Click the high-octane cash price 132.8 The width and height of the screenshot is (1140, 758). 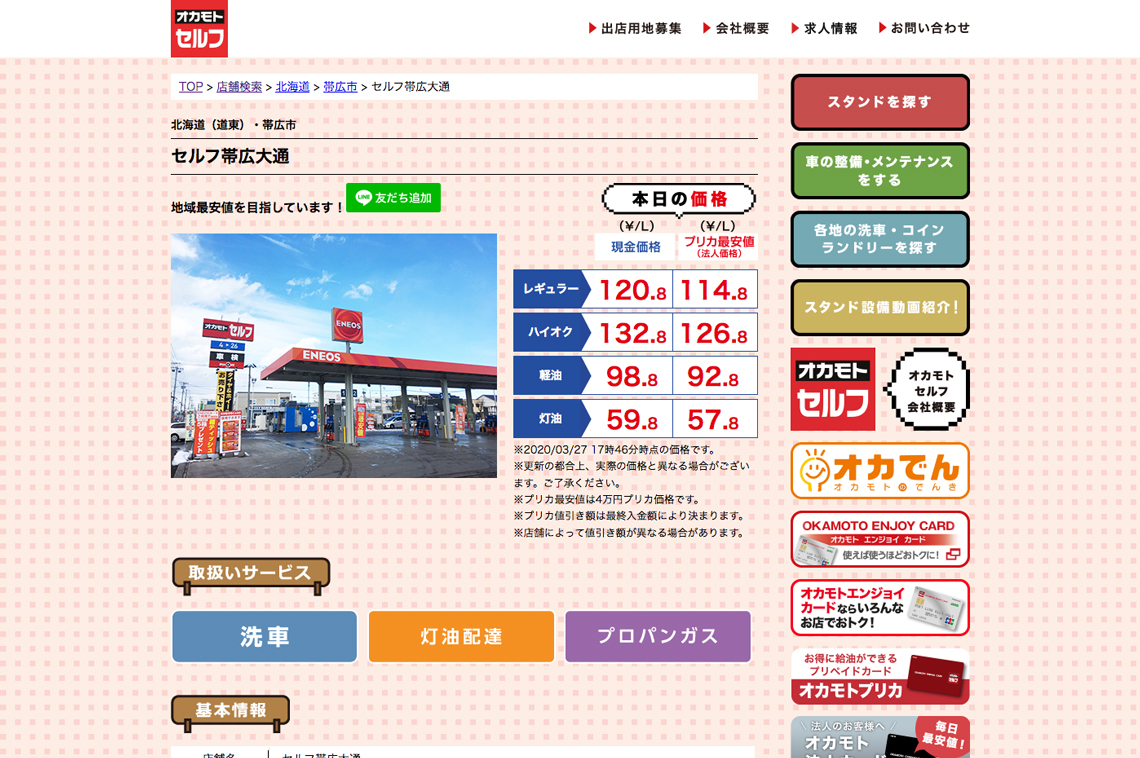632,333
